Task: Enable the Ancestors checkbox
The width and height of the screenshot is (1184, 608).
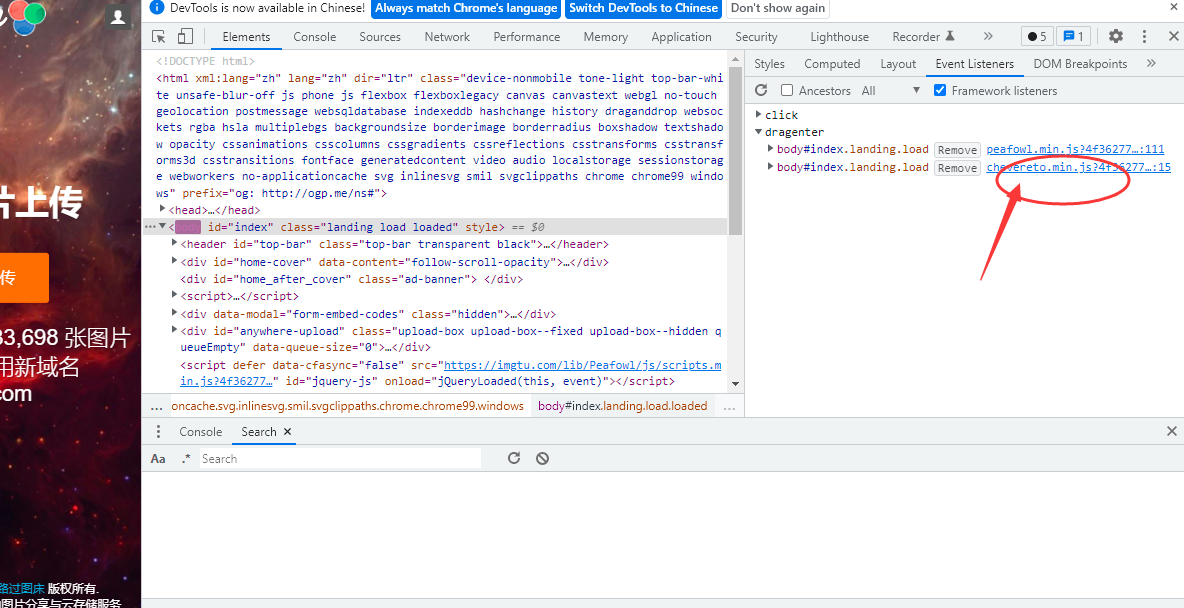Action: (787, 90)
